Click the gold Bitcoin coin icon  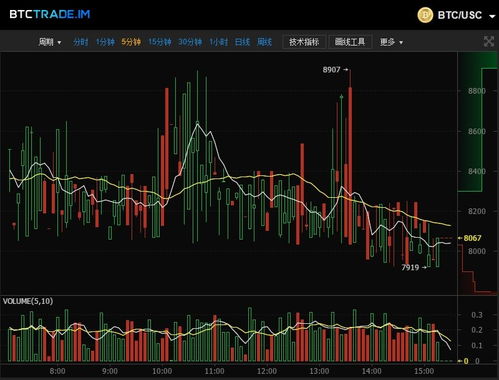coord(425,15)
